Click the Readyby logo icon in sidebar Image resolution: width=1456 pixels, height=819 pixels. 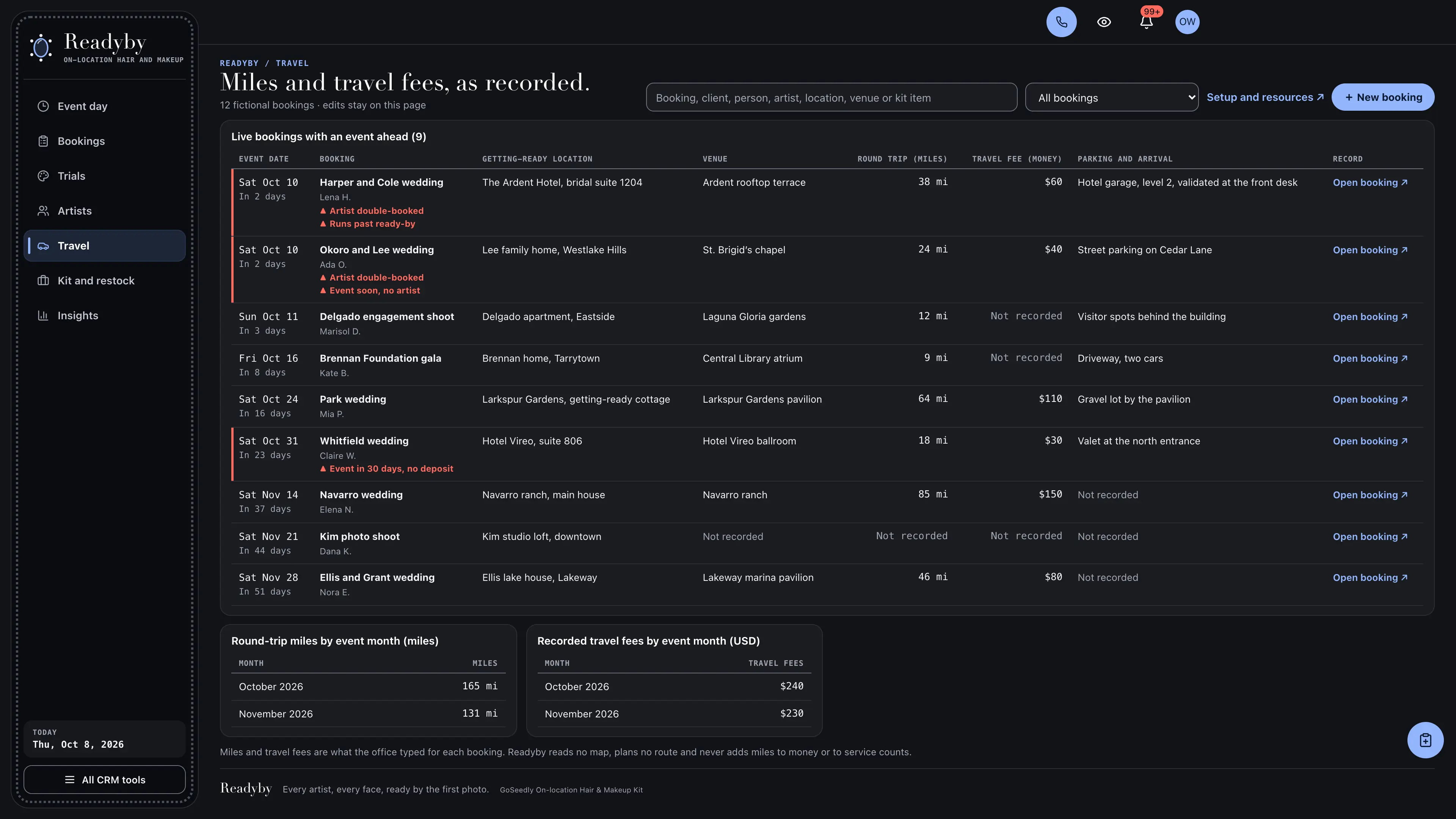41,47
